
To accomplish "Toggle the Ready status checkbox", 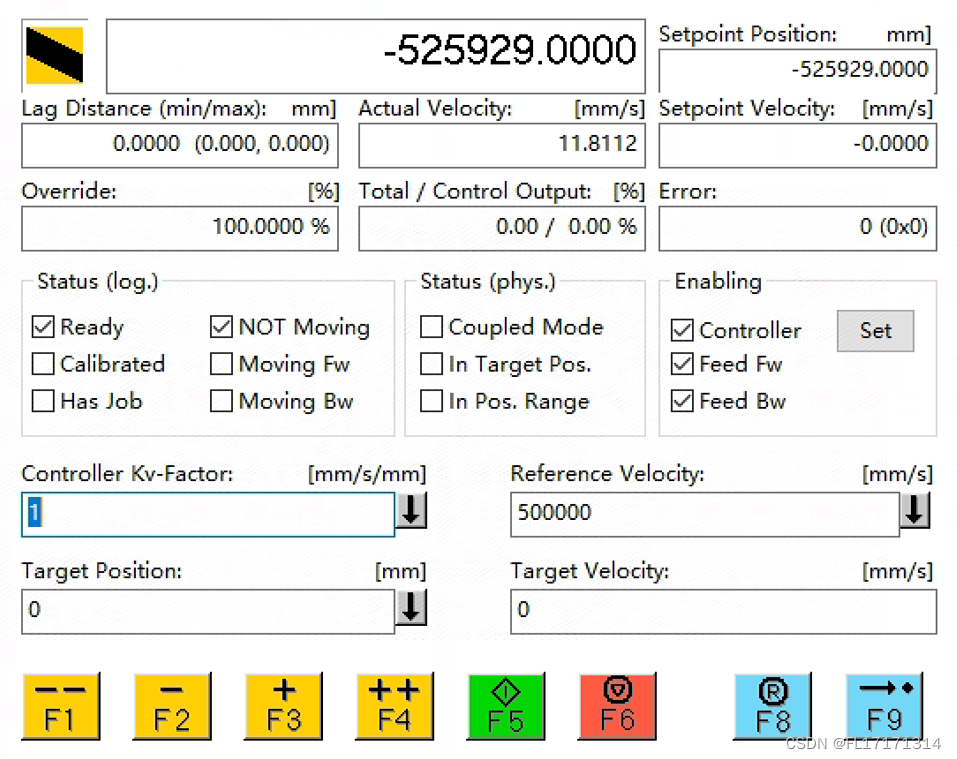I will 43,327.
